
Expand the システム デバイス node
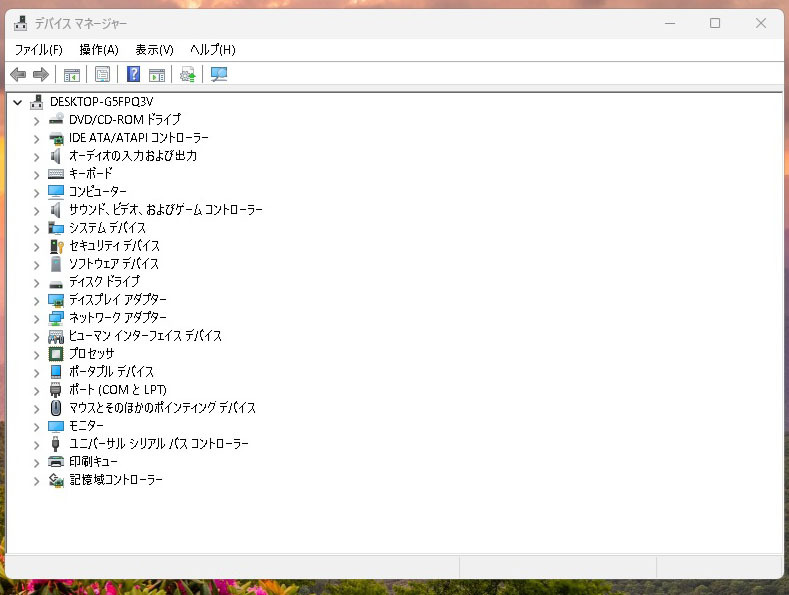pyautogui.click(x=36, y=229)
